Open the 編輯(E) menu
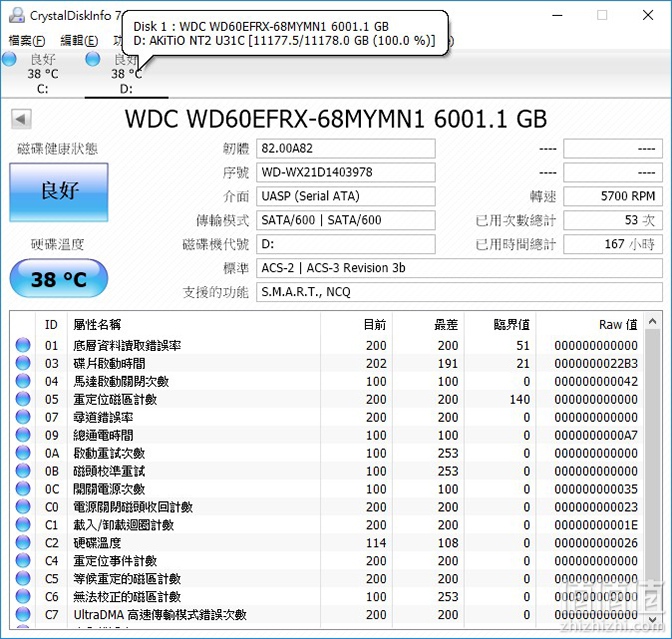Viewport: 672px width, 639px height. pyautogui.click(x=79, y=41)
